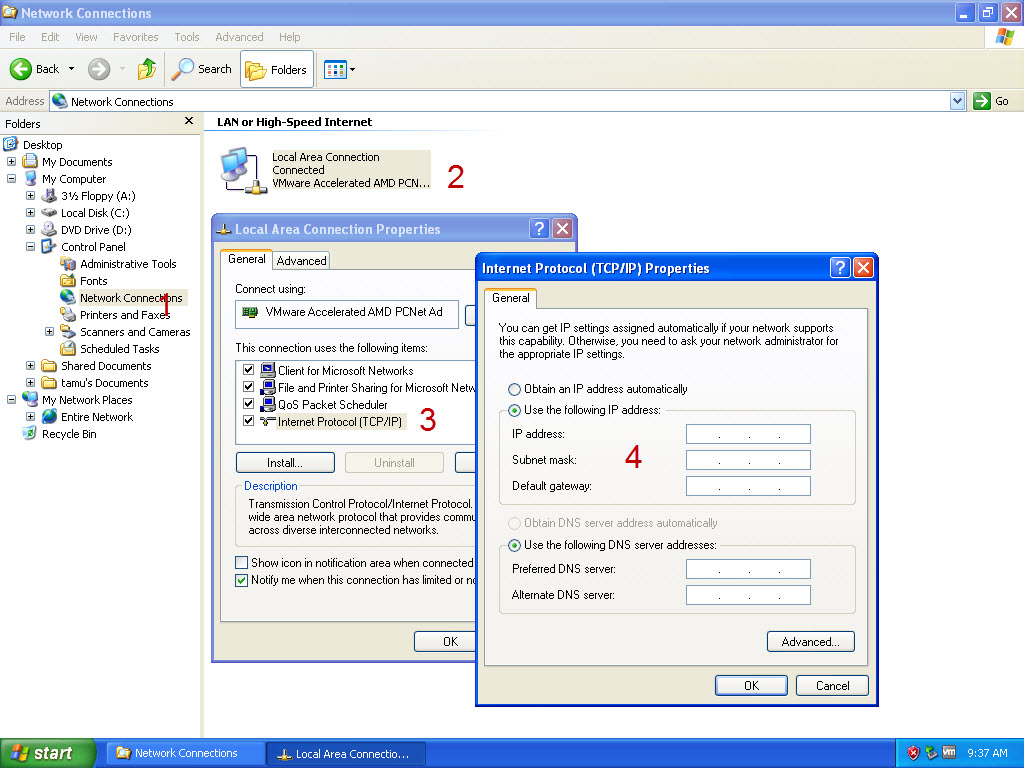
Task: Uncheck Client for Microsoft Networks
Action: [248, 370]
